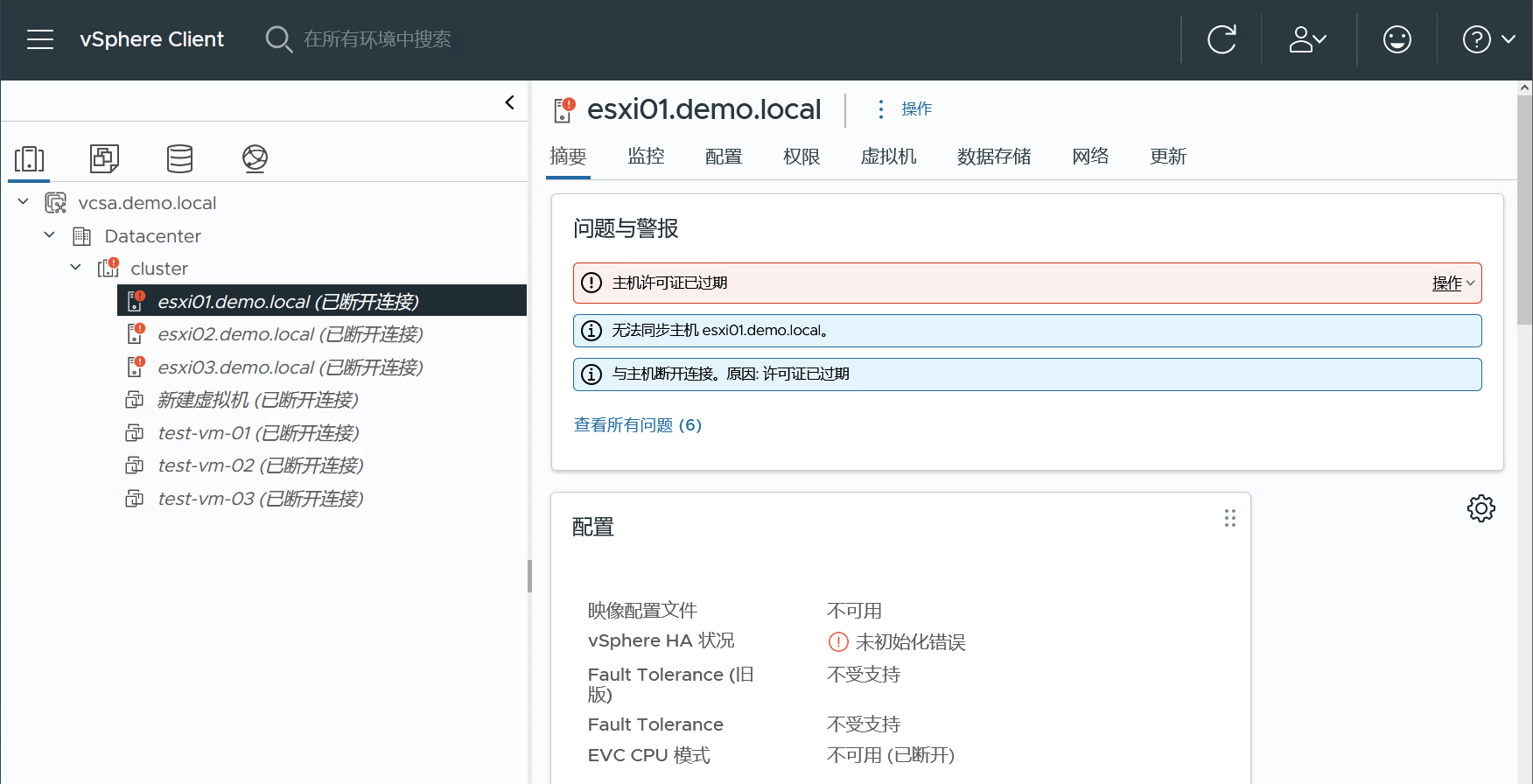This screenshot has height=784, width=1533.
Task: Click the test-vm-02 VM icon
Action: pyautogui.click(x=135, y=465)
